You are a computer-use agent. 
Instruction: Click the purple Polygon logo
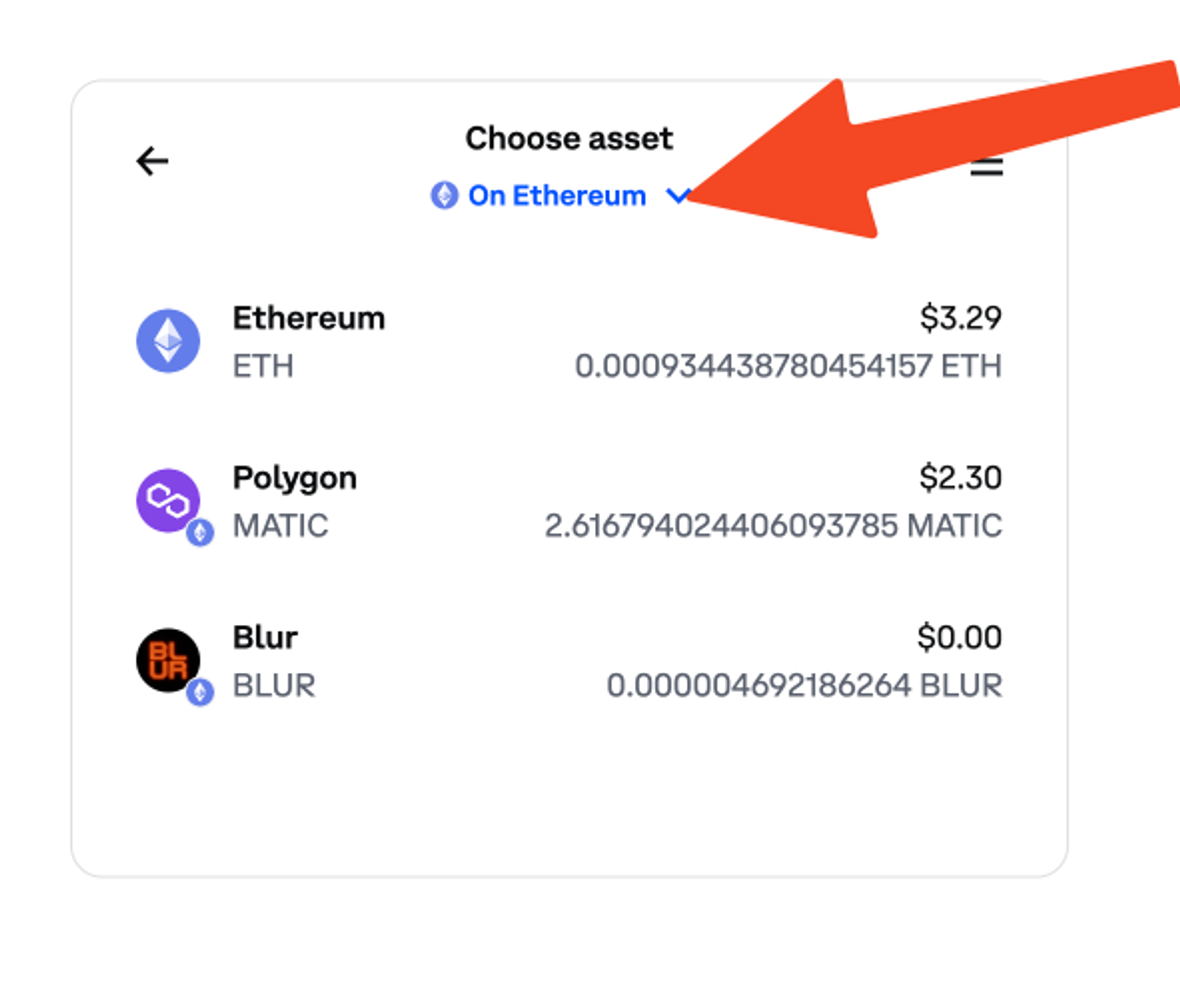pyautogui.click(x=168, y=500)
